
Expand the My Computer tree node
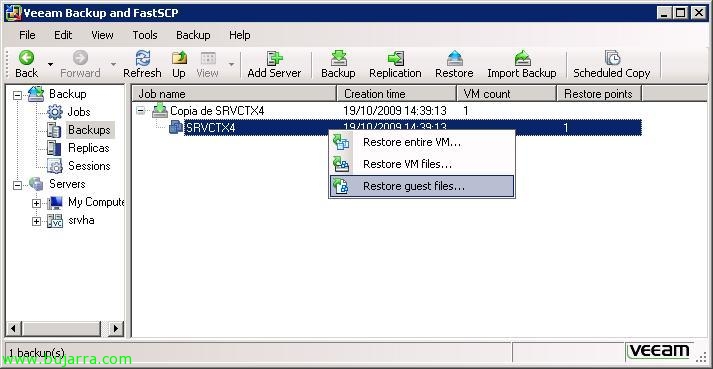point(36,203)
